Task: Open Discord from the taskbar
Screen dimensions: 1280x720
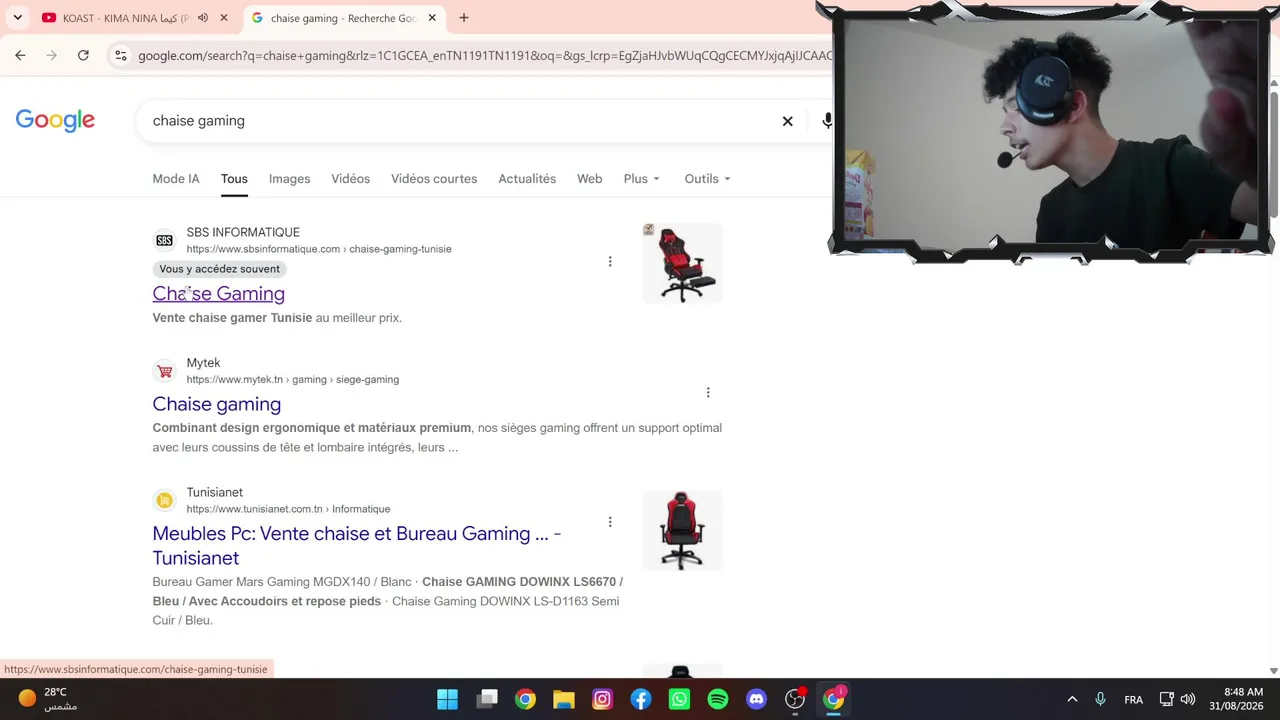Action: 756,699
